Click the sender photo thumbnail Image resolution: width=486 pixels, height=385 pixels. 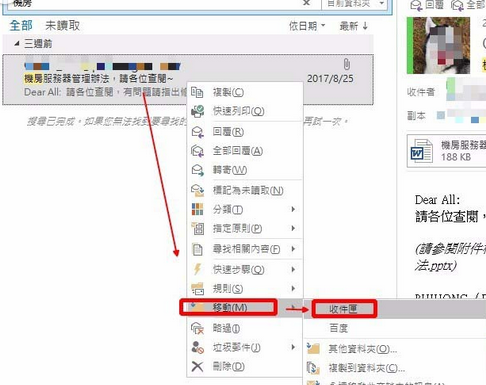click(438, 45)
